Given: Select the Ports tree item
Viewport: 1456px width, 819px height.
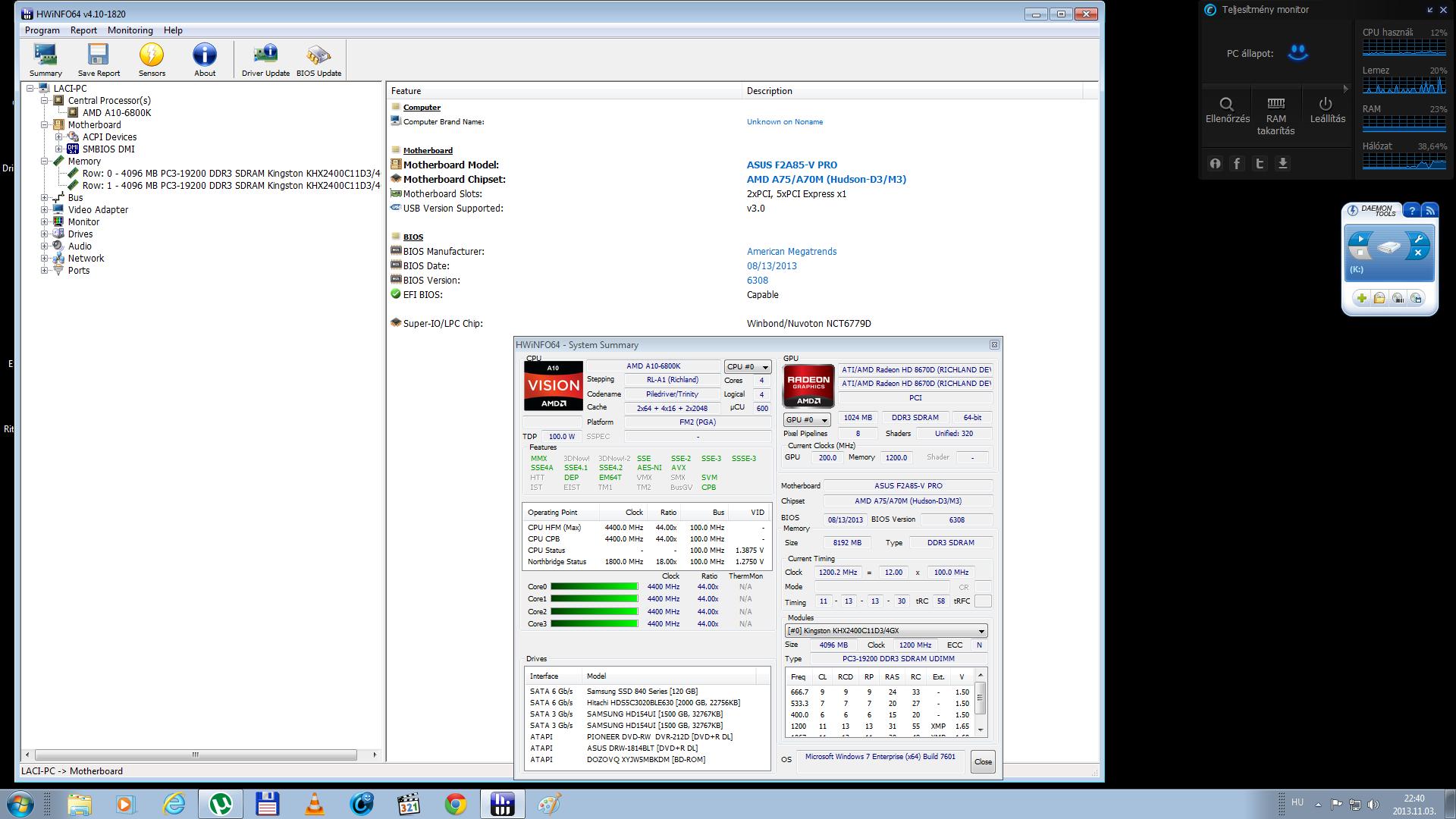Looking at the screenshot, I should click(79, 271).
